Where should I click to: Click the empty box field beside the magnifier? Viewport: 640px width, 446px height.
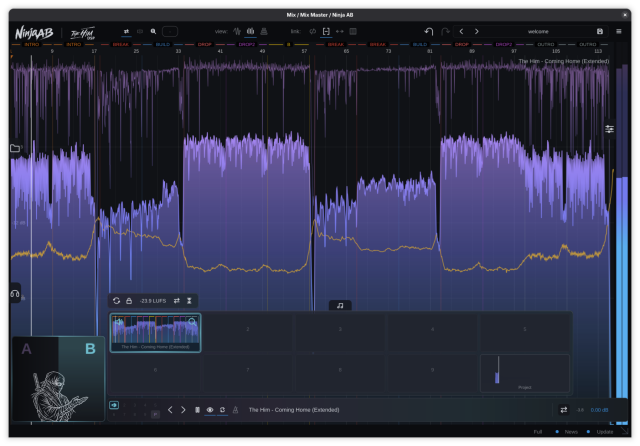point(170,31)
